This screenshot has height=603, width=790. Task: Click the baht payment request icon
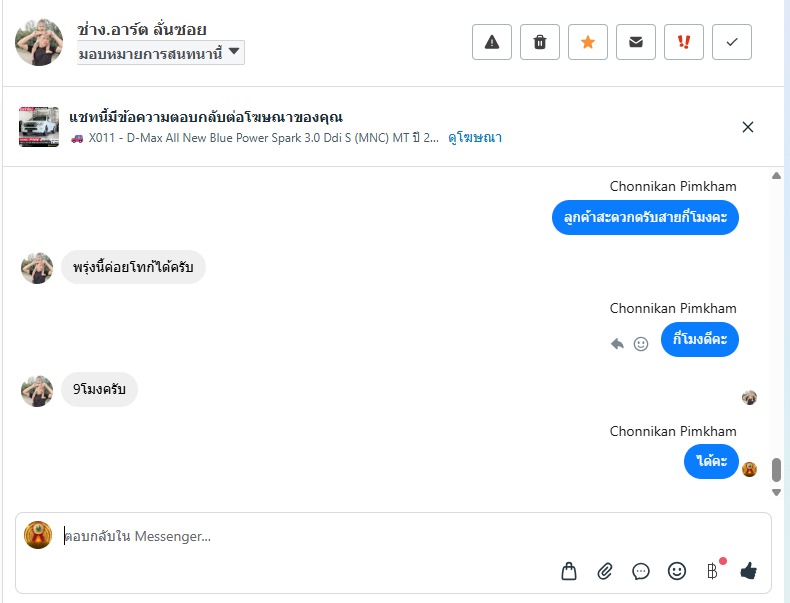point(712,571)
